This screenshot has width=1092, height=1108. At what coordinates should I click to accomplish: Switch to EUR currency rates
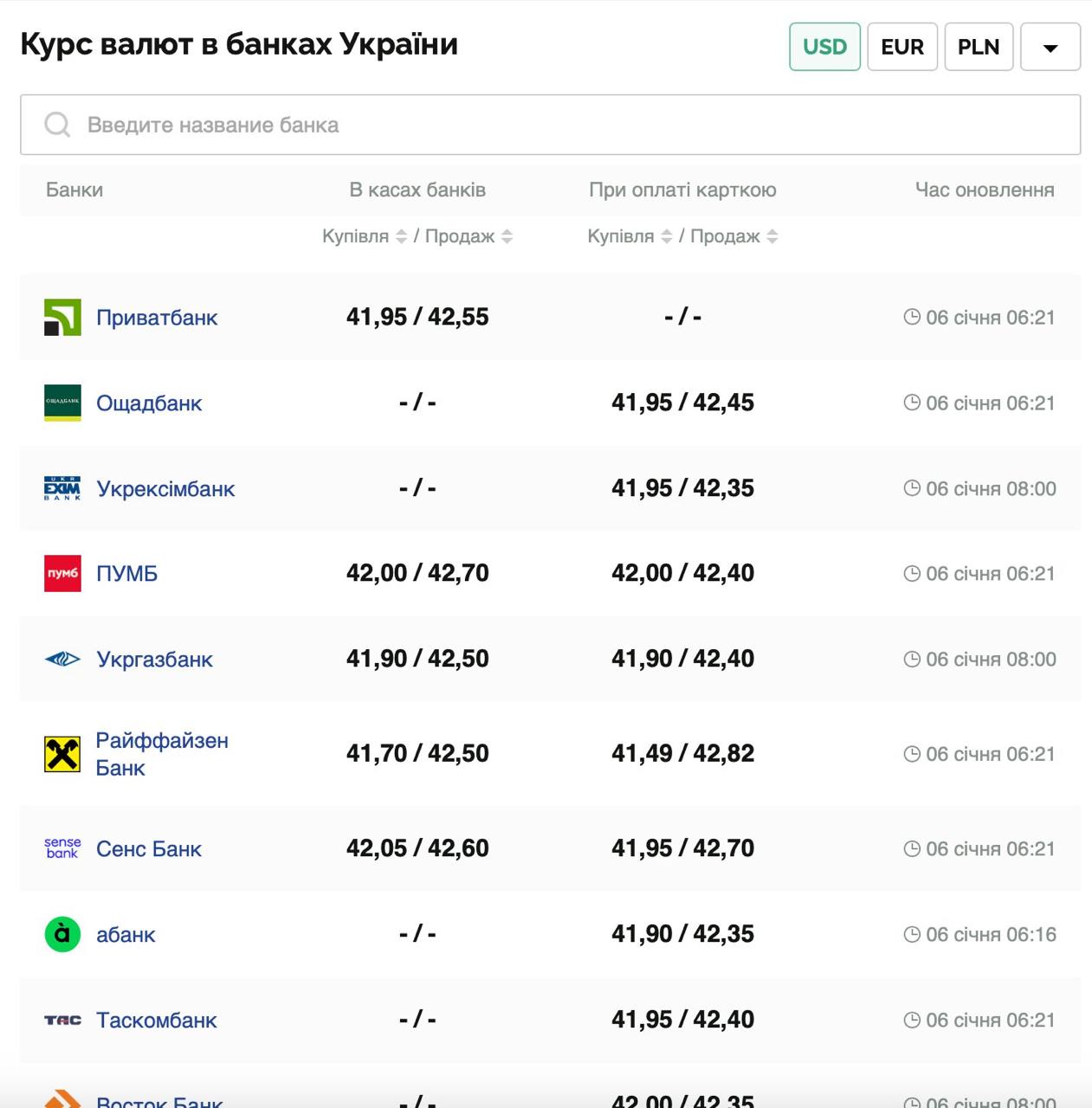(902, 47)
